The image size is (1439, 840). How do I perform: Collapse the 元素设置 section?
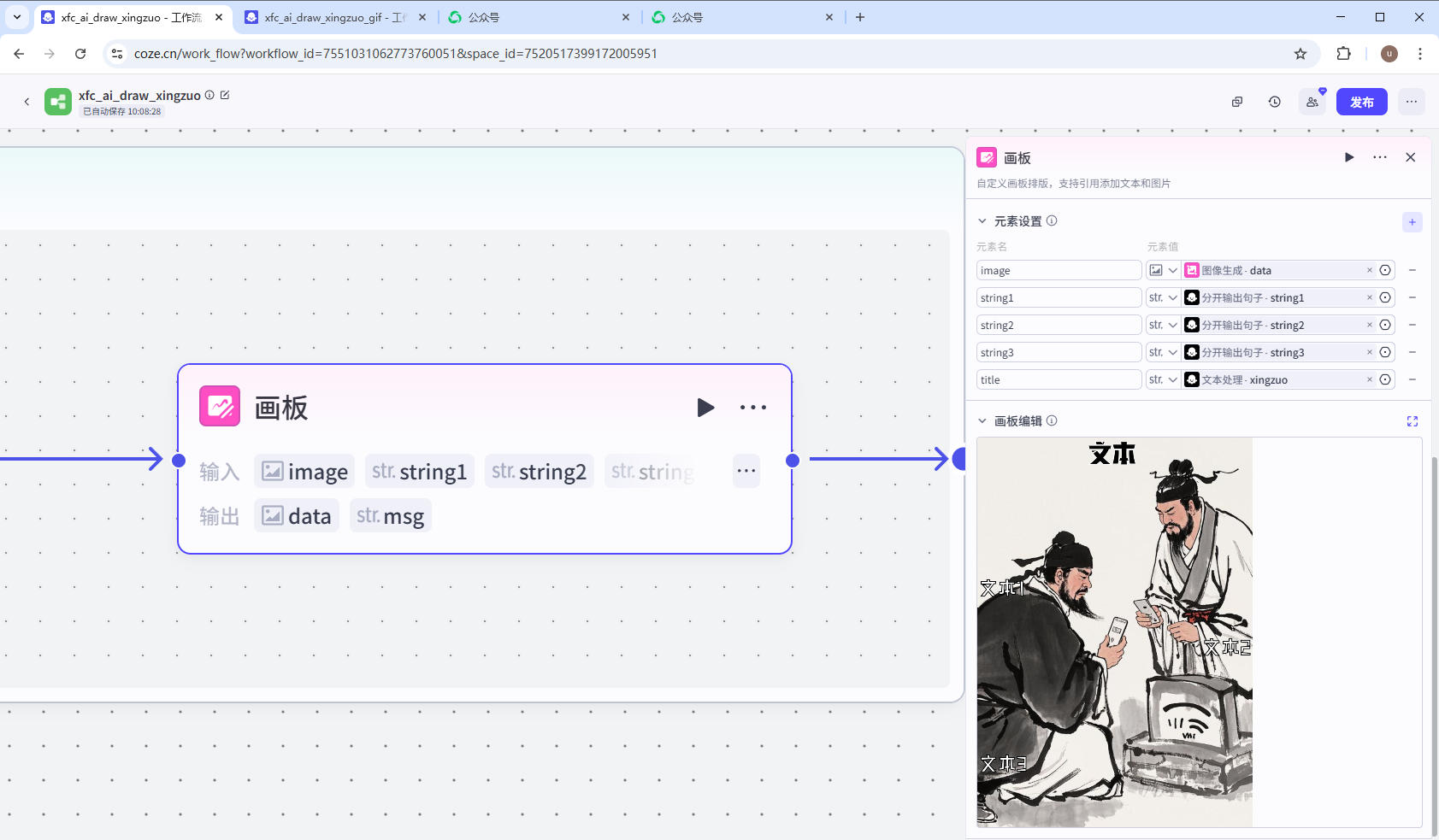(982, 221)
